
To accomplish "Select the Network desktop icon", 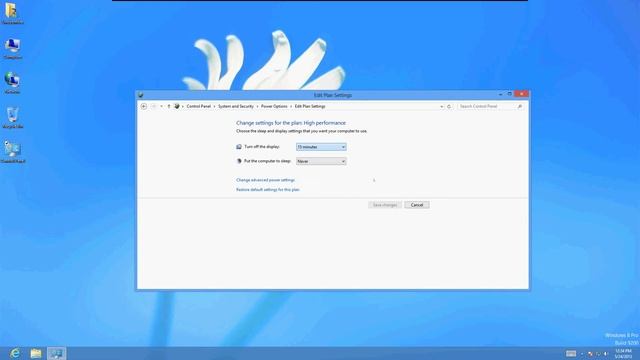I will point(12,83).
